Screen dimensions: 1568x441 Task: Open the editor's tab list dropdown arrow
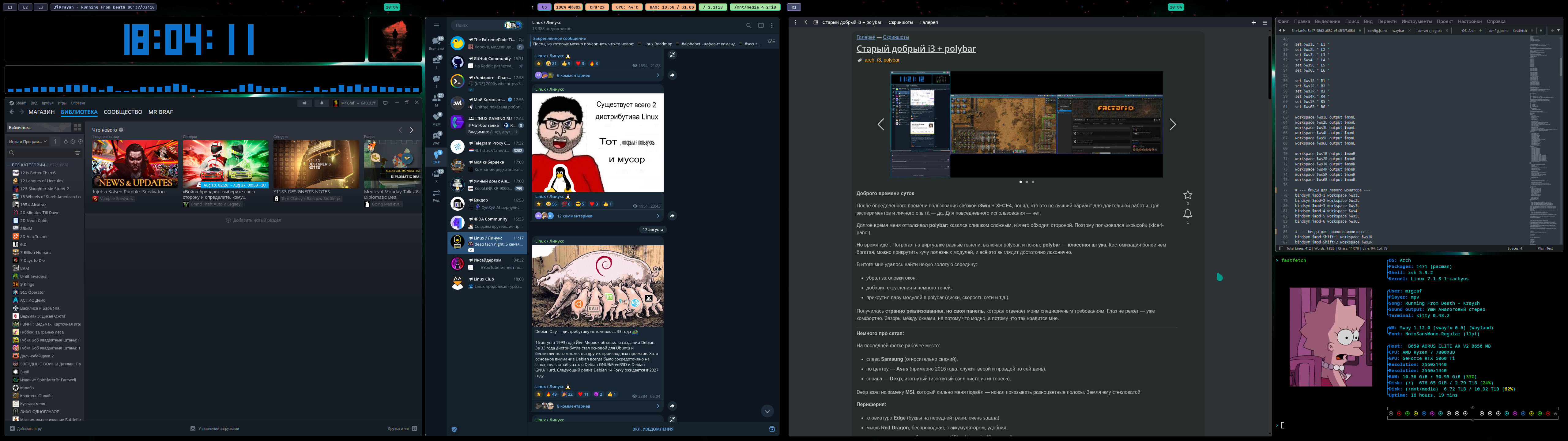(1558, 30)
